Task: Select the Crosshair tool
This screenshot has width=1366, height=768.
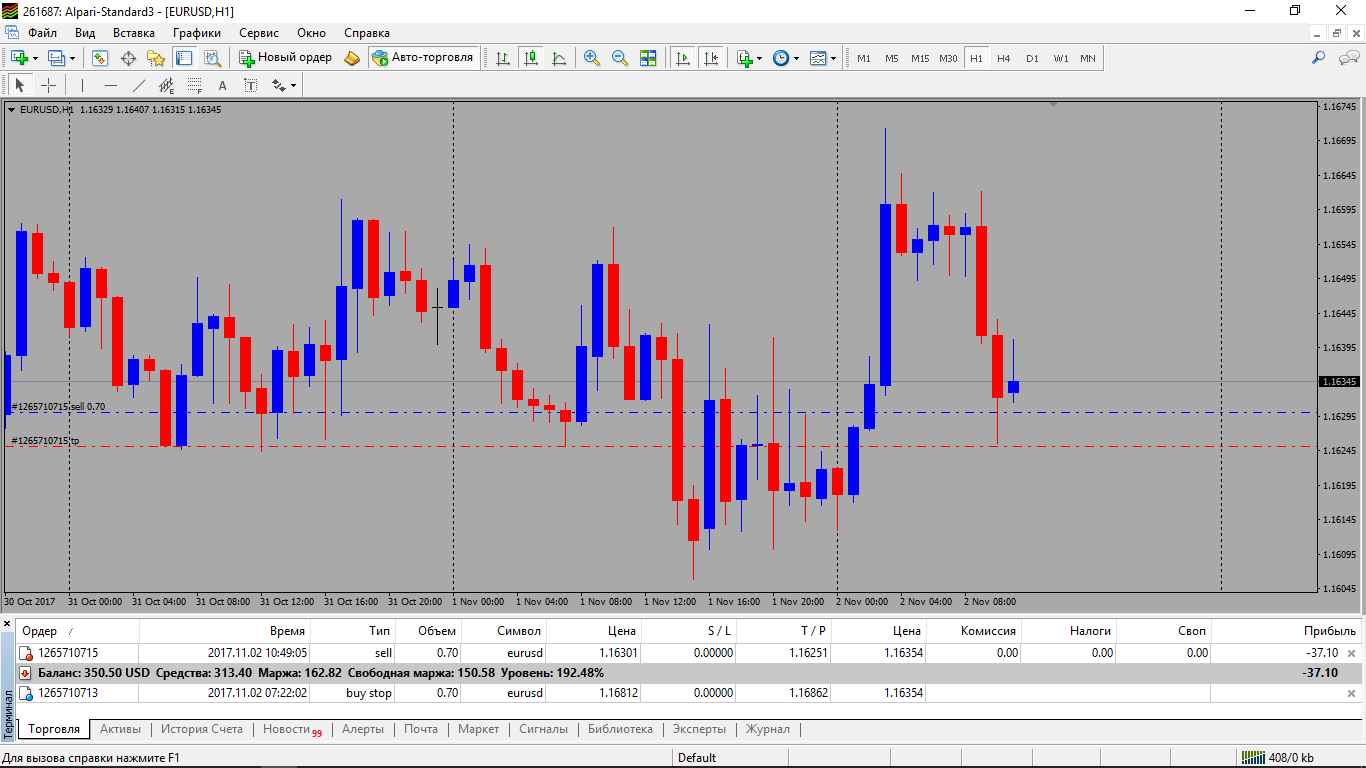Action: (48, 85)
